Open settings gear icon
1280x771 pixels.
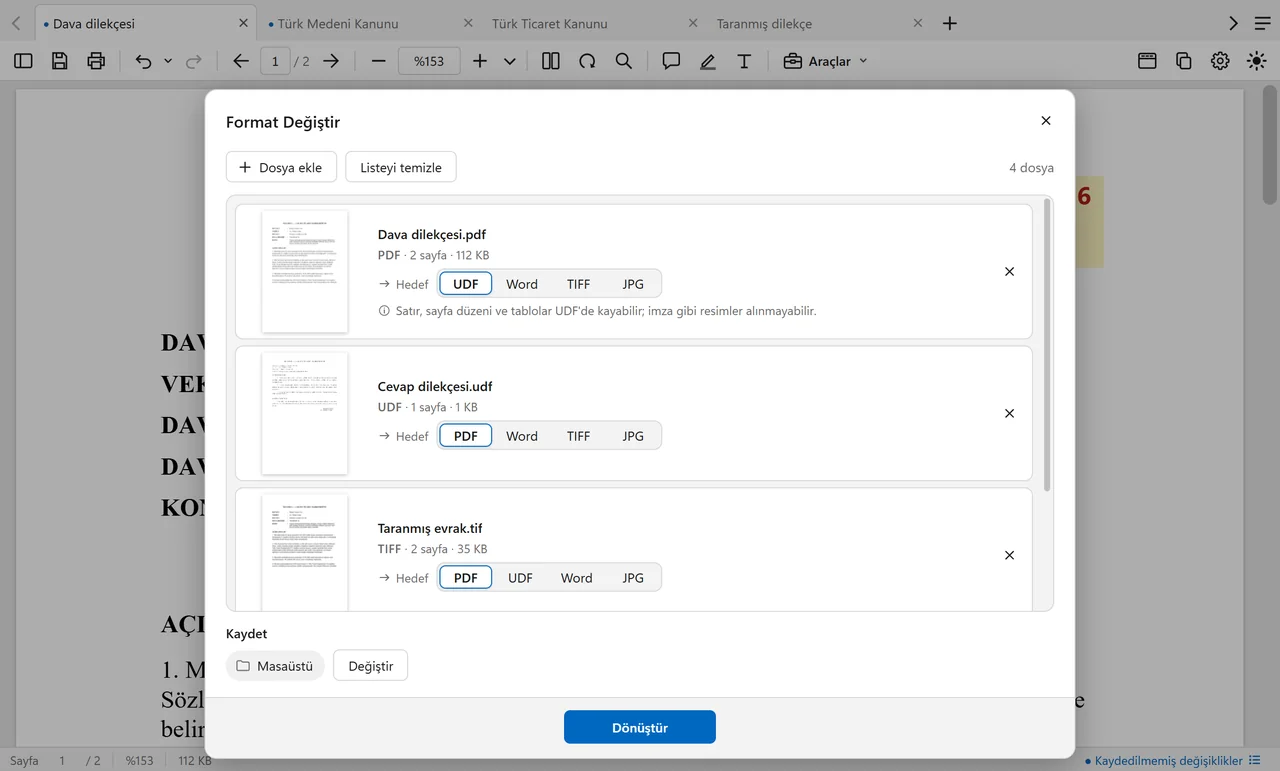[1220, 61]
